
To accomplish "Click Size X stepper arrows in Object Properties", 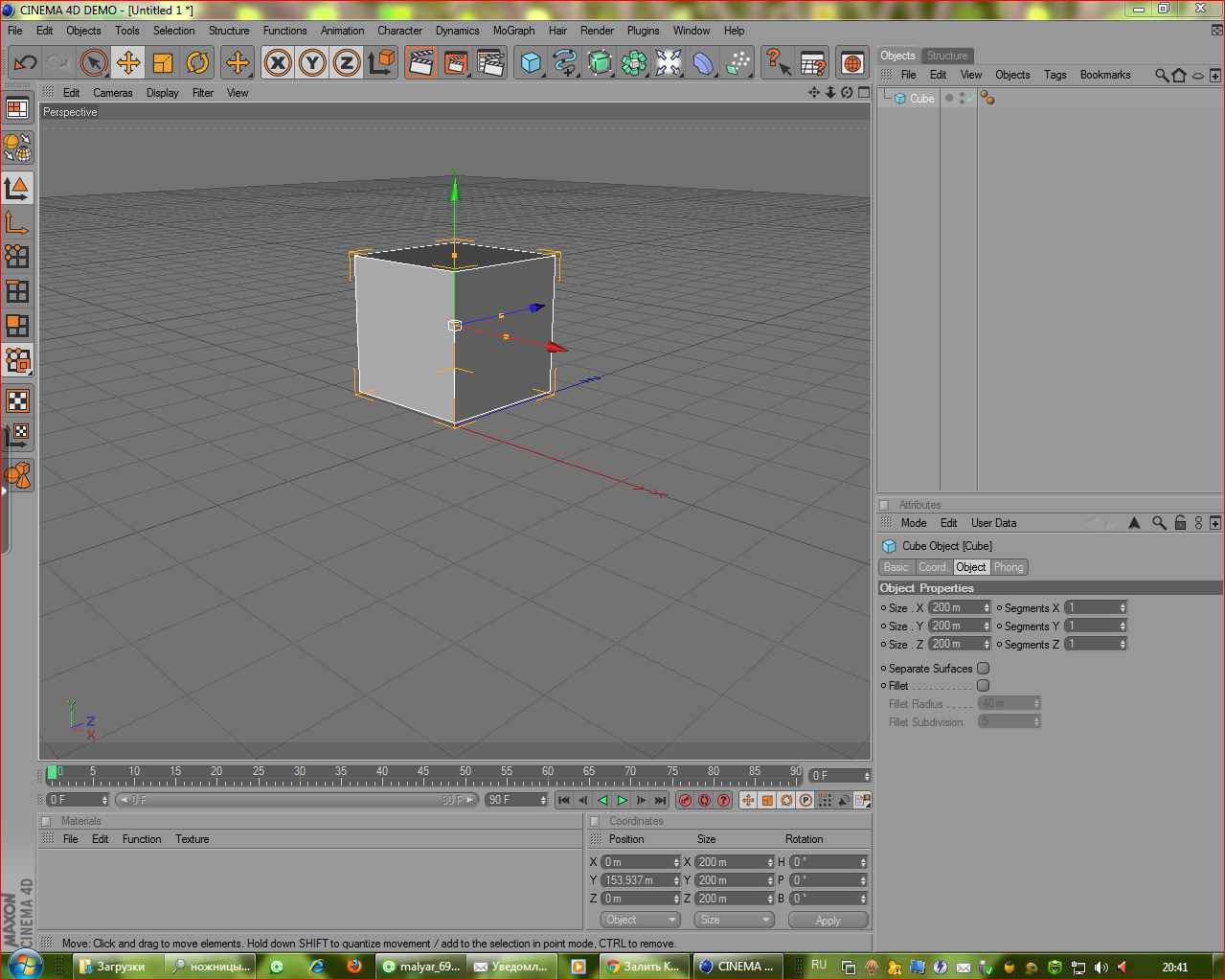I will [987, 607].
